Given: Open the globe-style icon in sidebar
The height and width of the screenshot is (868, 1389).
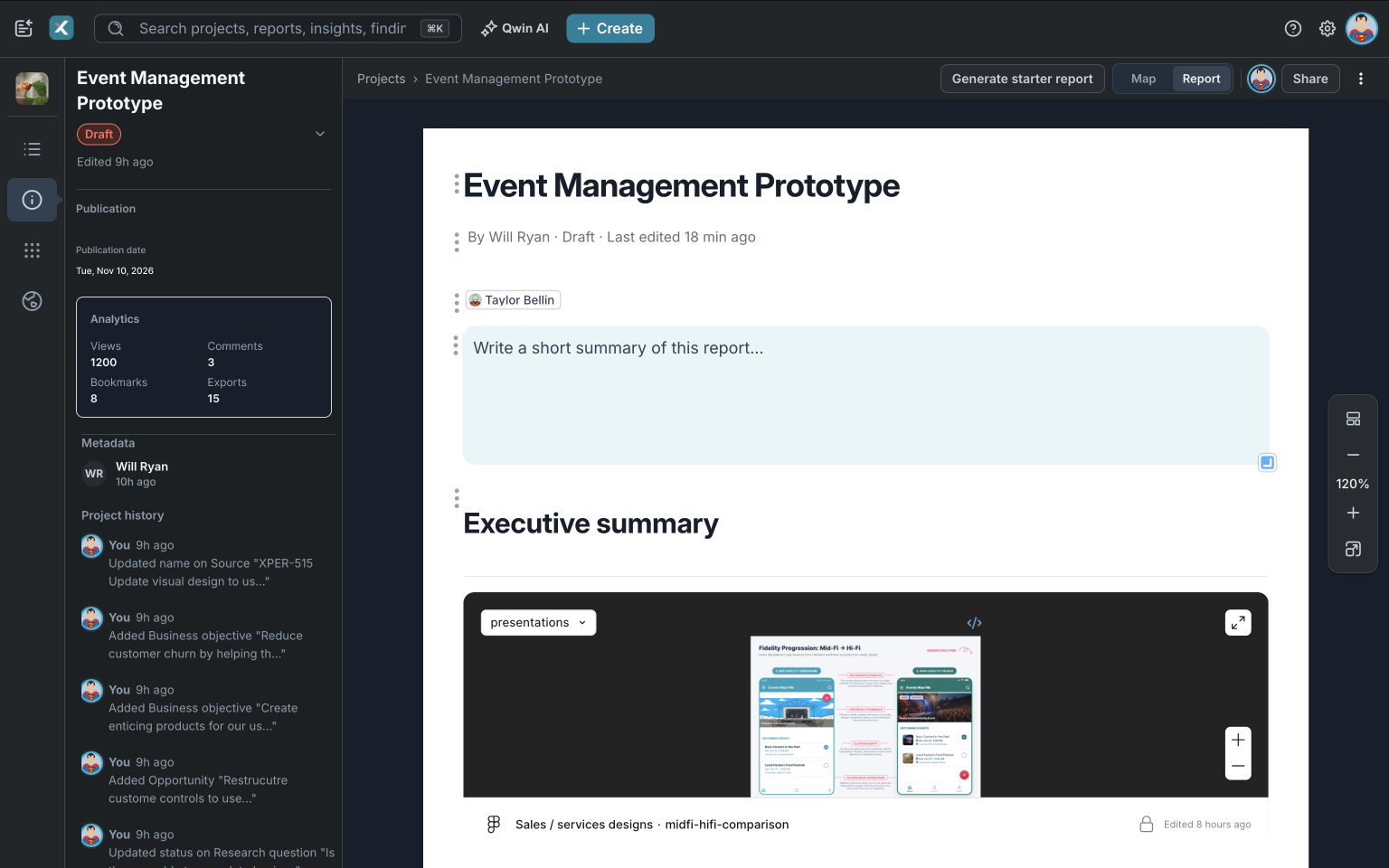Looking at the screenshot, I should (32, 301).
